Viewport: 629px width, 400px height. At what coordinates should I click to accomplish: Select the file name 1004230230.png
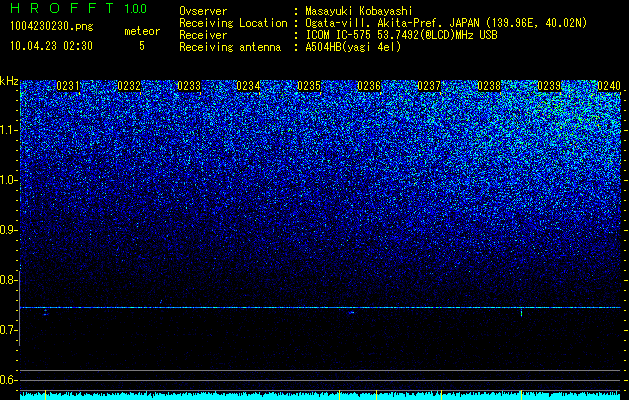(x=52, y=26)
